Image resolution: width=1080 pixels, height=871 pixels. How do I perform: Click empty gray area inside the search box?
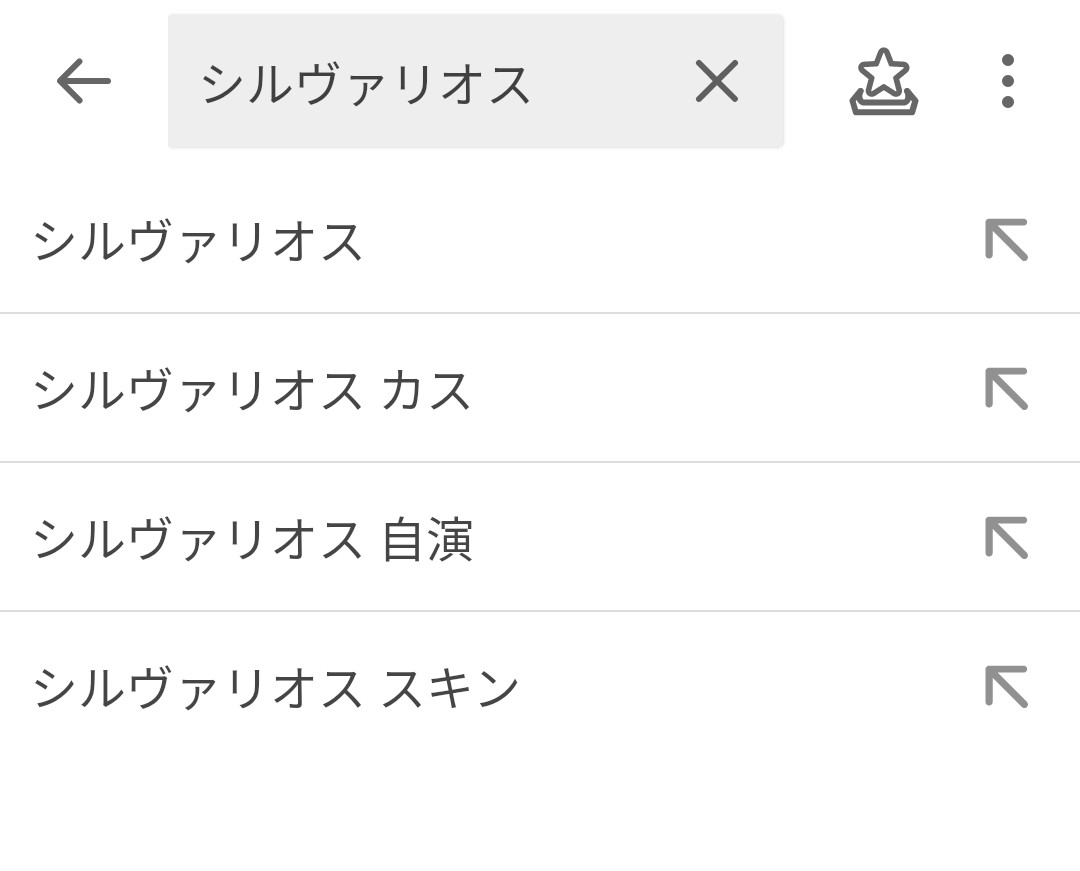click(x=610, y=81)
